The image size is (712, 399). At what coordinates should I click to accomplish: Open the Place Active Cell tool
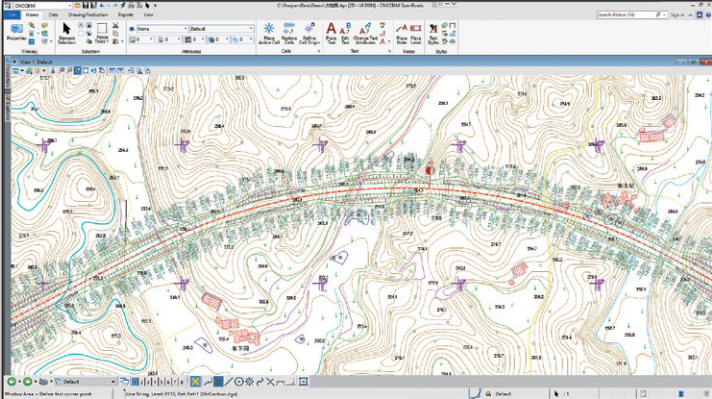pyautogui.click(x=269, y=33)
